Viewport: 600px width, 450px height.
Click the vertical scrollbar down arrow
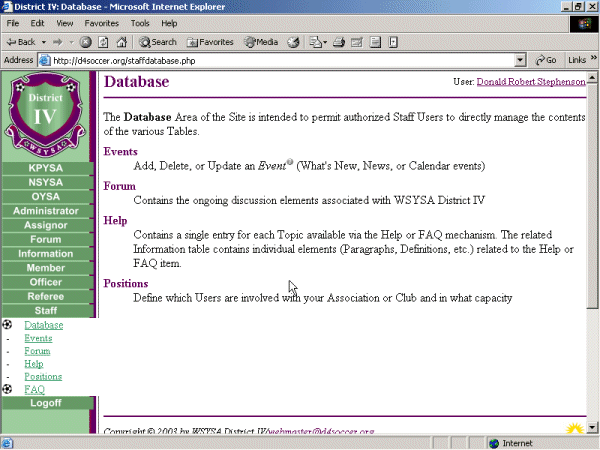[593, 427]
